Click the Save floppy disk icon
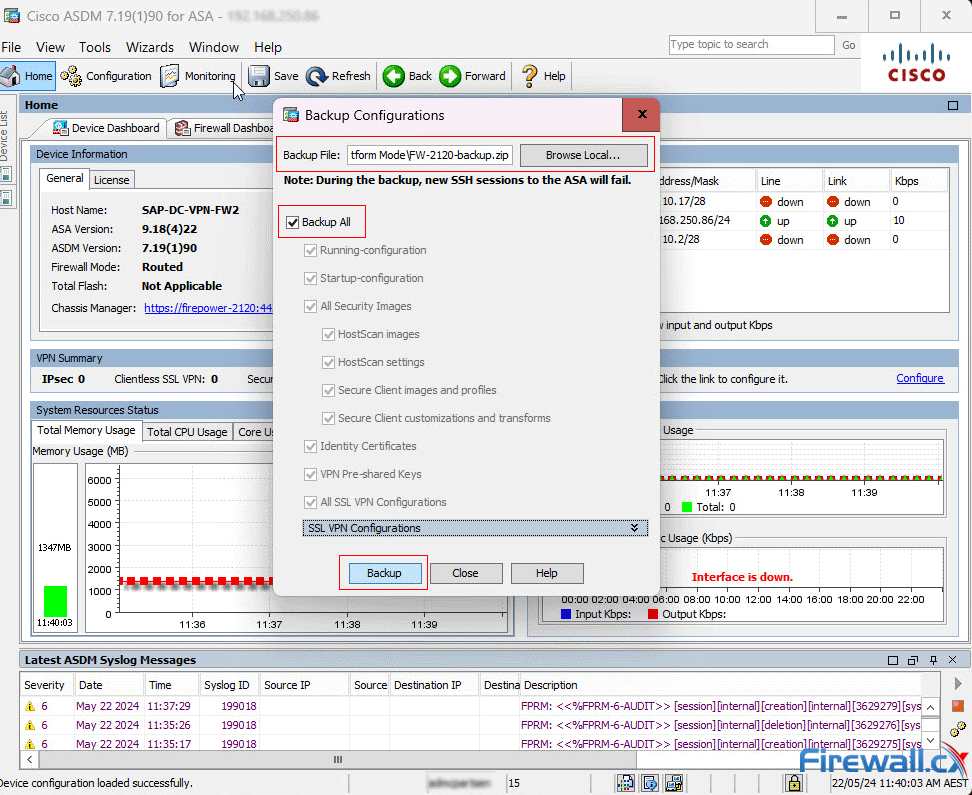Viewport: 972px width, 795px height. tap(258, 76)
